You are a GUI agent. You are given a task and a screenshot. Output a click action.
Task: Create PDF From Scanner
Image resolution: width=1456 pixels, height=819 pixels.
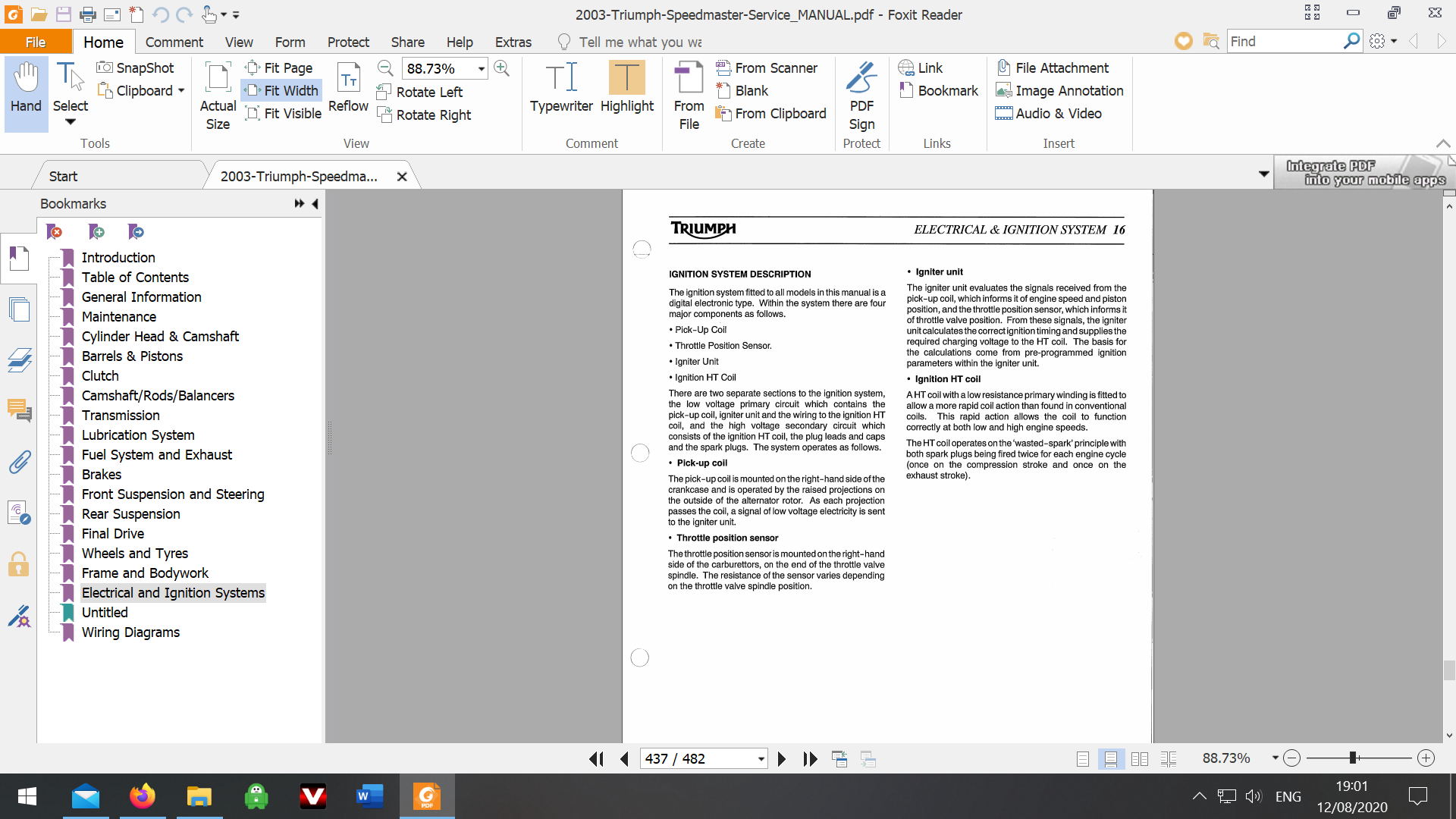767,67
